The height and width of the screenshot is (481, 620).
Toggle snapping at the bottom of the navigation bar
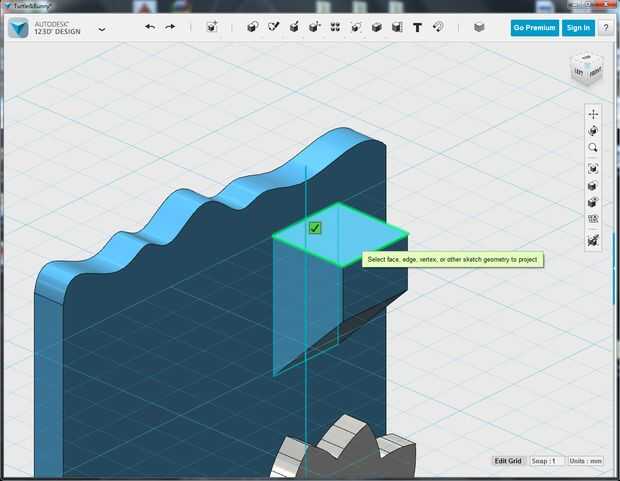coord(593,240)
